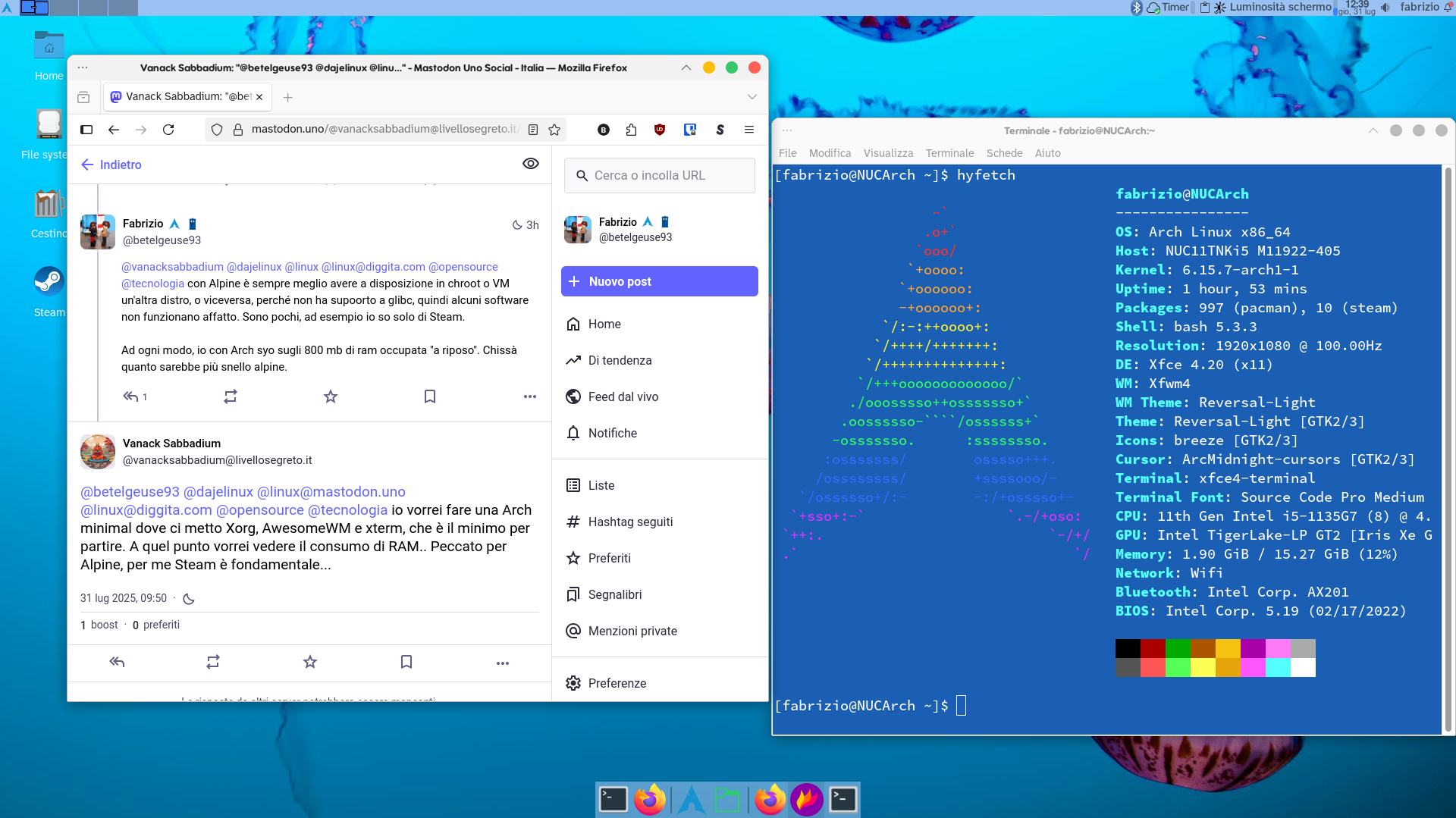Screen dimensions: 1456x818
Task: Open the @tecnologia mention in Vanack's post
Action: [348, 510]
